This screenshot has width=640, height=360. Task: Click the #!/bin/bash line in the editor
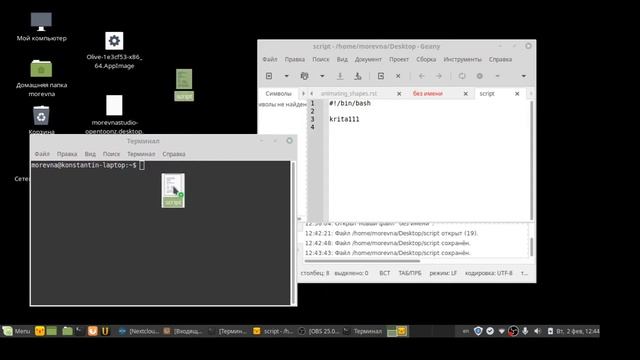tap(350, 103)
